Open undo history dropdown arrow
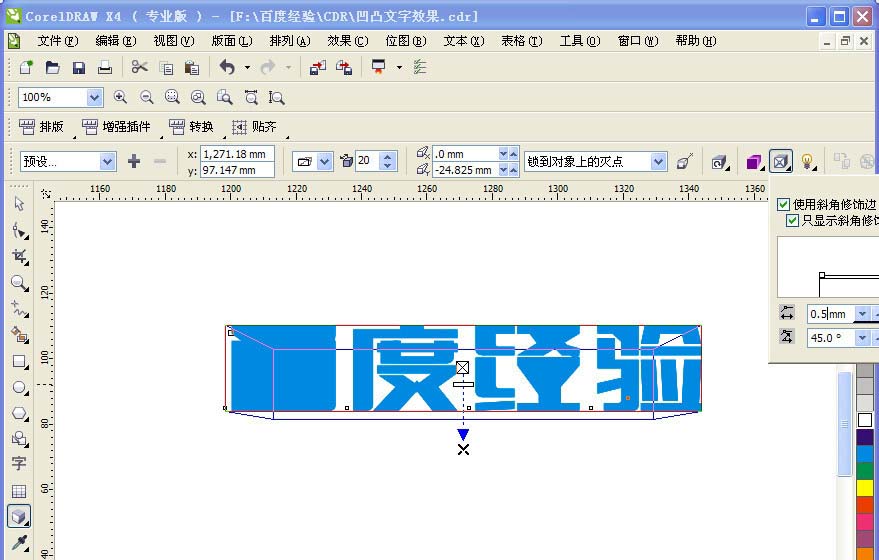The image size is (879, 560). (247, 67)
